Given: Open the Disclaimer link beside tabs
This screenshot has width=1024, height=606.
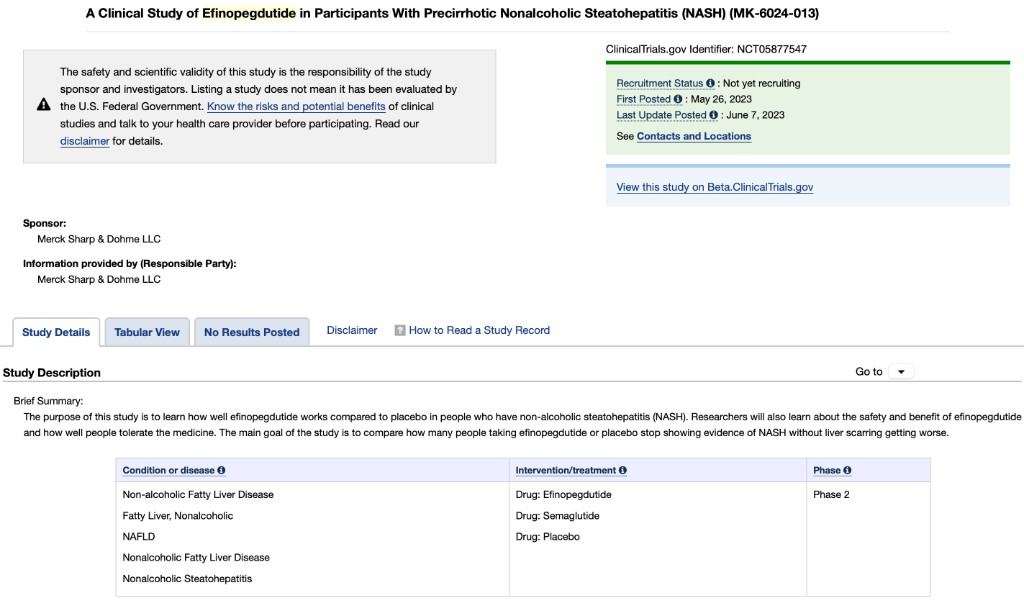Looking at the screenshot, I should coord(352,330).
